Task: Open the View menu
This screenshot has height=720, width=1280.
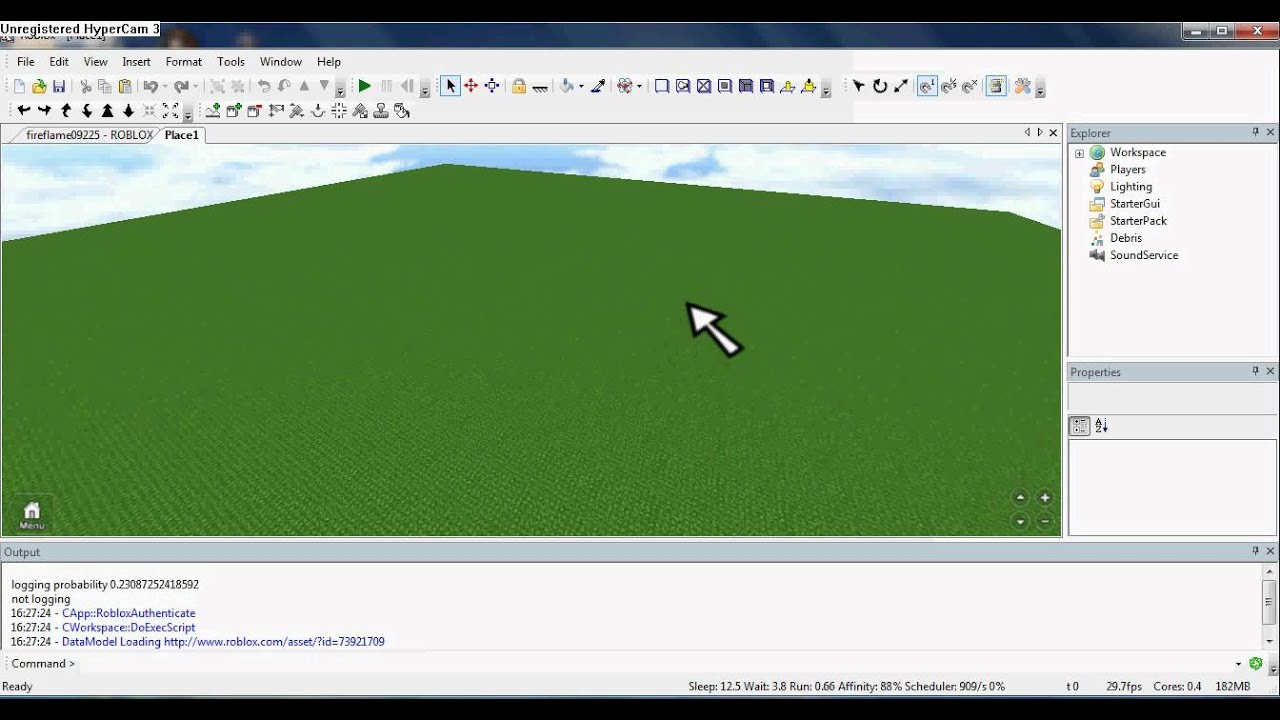Action: coord(95,62)
